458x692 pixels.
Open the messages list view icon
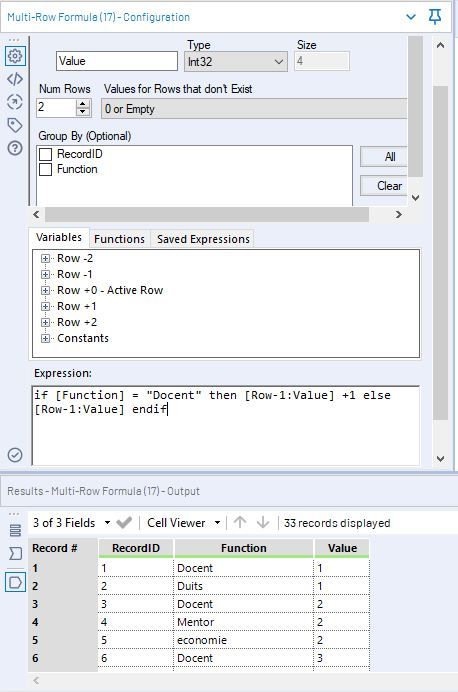click(15, 530)
